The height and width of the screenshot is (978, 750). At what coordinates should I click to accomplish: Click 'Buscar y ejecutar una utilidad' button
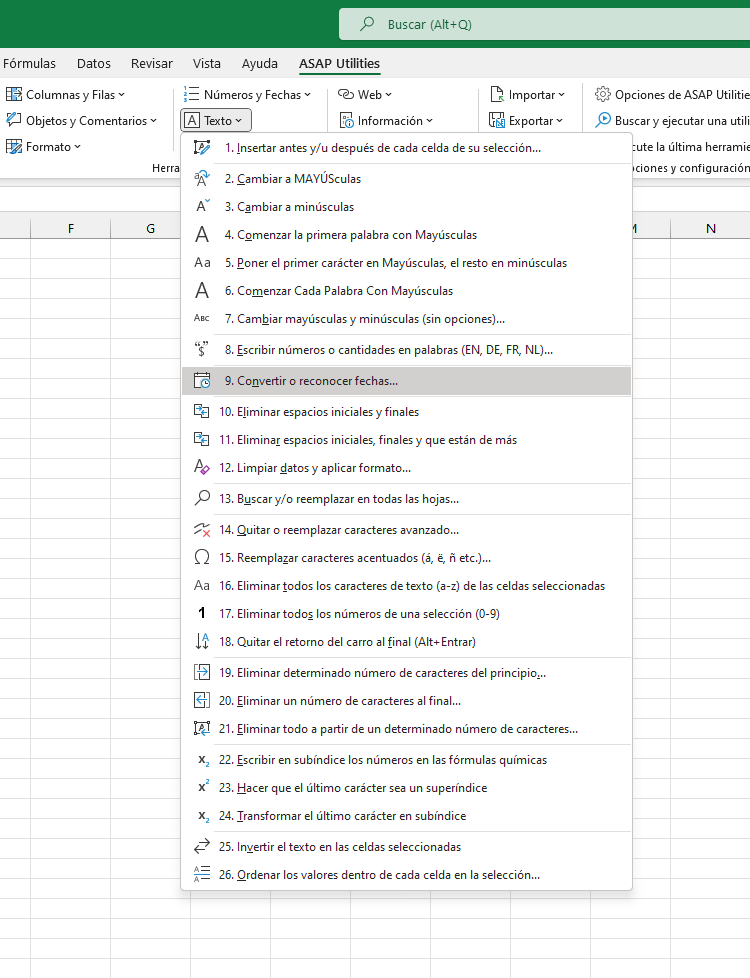click(672, 120)
